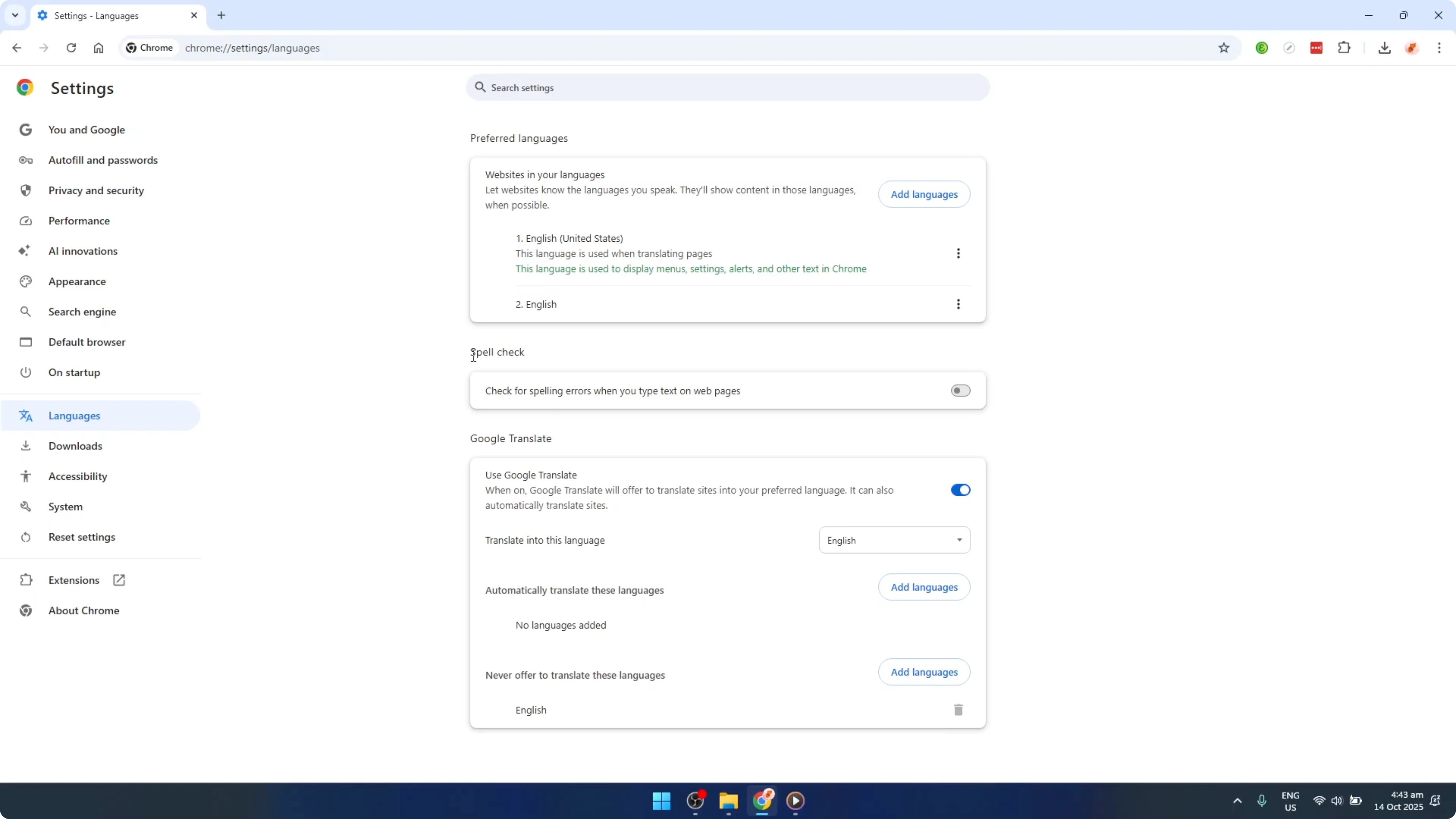Add languages for websites in your languages
The image size is (1456, 819).
924,194
